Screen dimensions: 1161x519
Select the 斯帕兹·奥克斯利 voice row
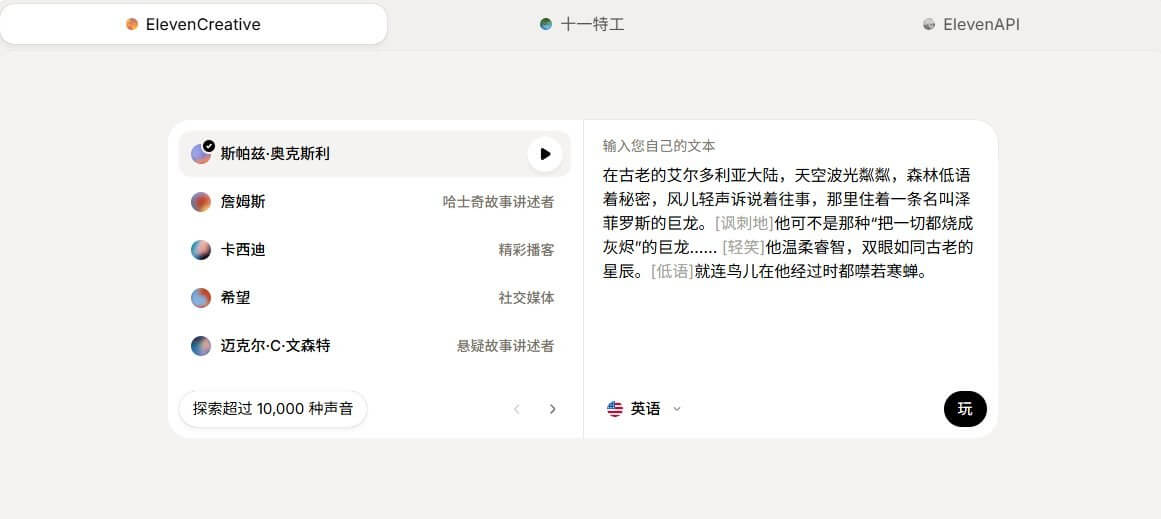[x=375, y=154]
